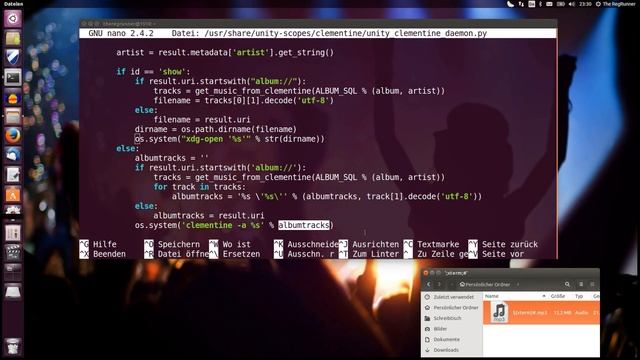Screen dimensions: 640x360
Task: Click the 'Zum Linter' shortcut label in nano
Action: point(376,254)
